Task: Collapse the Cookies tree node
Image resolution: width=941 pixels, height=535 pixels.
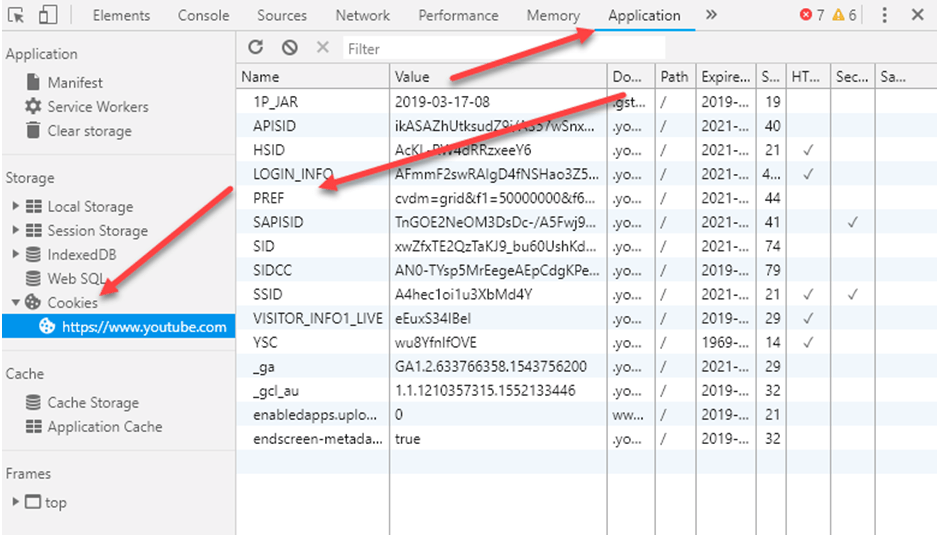Action: click(15, 302)
